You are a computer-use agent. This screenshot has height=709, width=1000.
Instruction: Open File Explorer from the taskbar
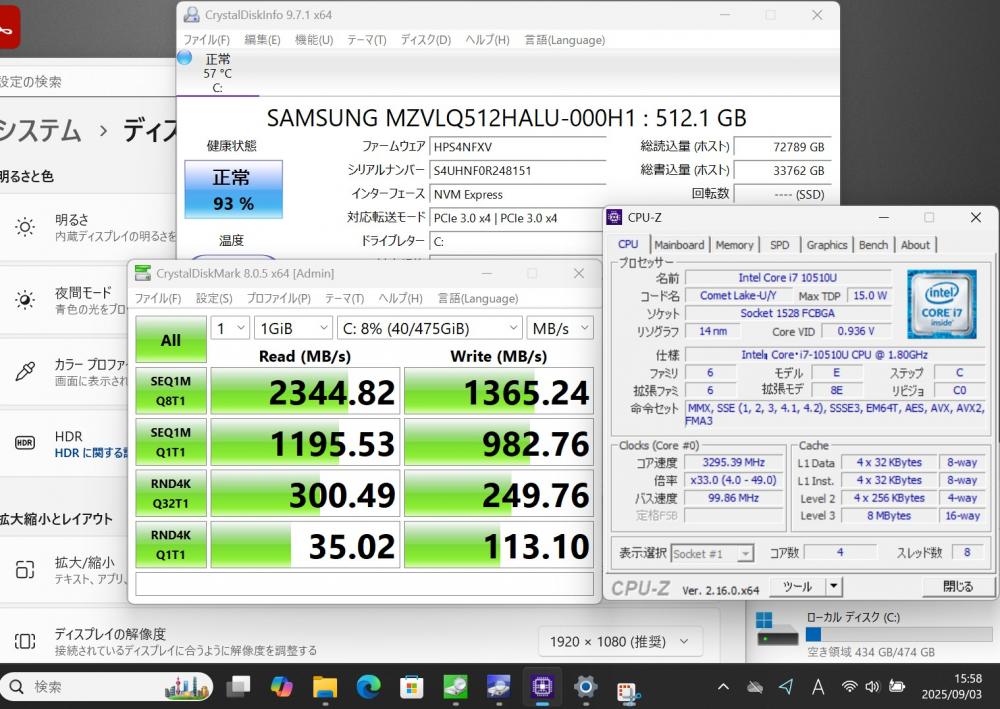(x=325, y=687)
